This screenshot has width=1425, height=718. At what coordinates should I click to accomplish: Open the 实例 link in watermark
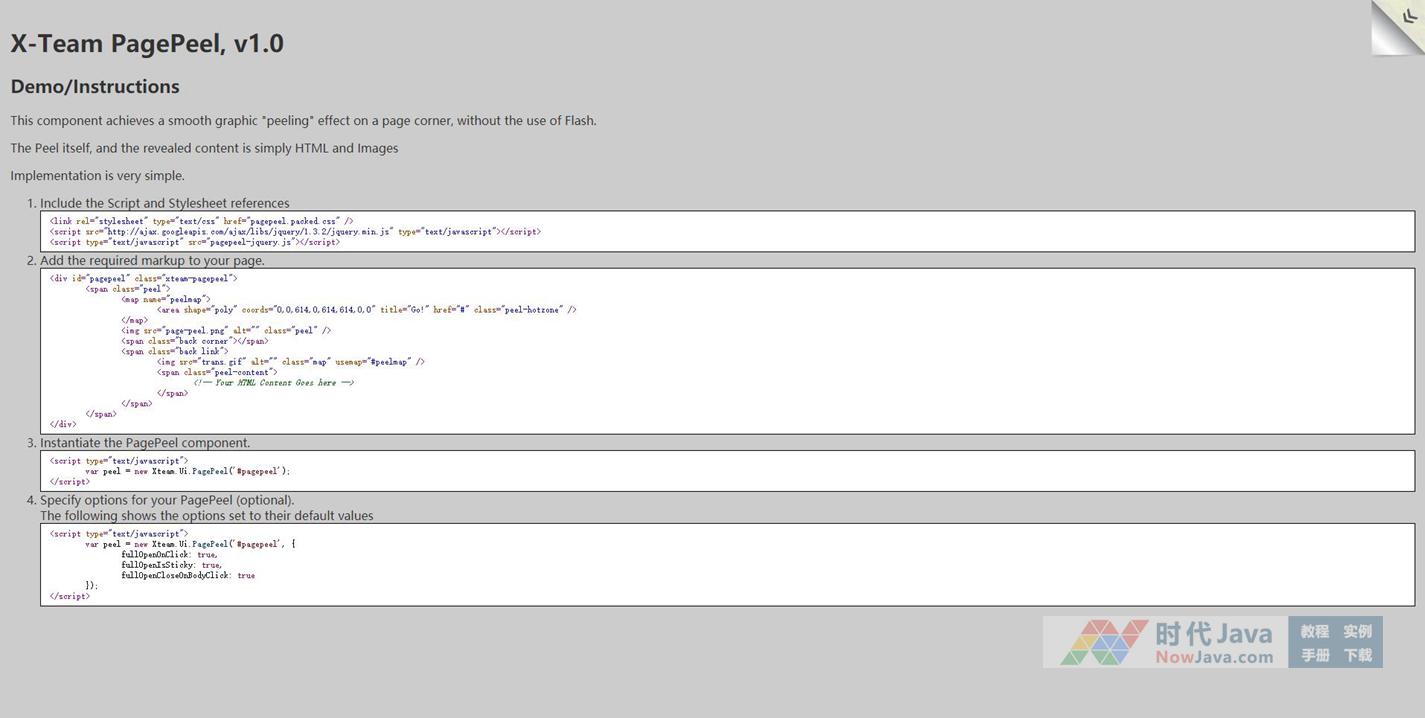click(x=1357, y=632)
